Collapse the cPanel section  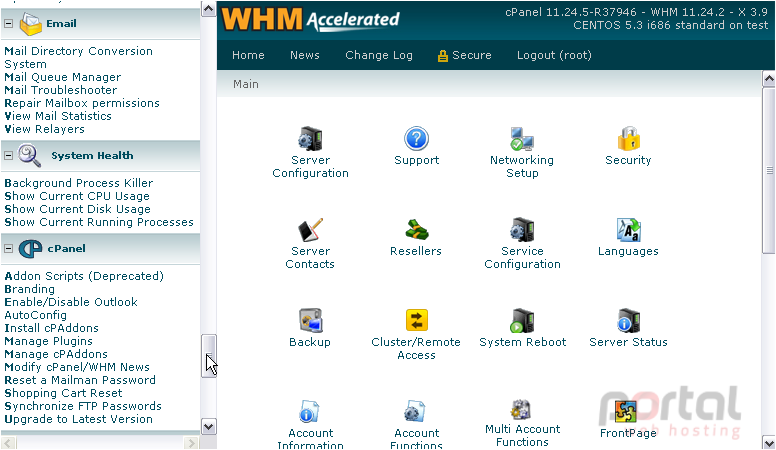tap(8, 249)
